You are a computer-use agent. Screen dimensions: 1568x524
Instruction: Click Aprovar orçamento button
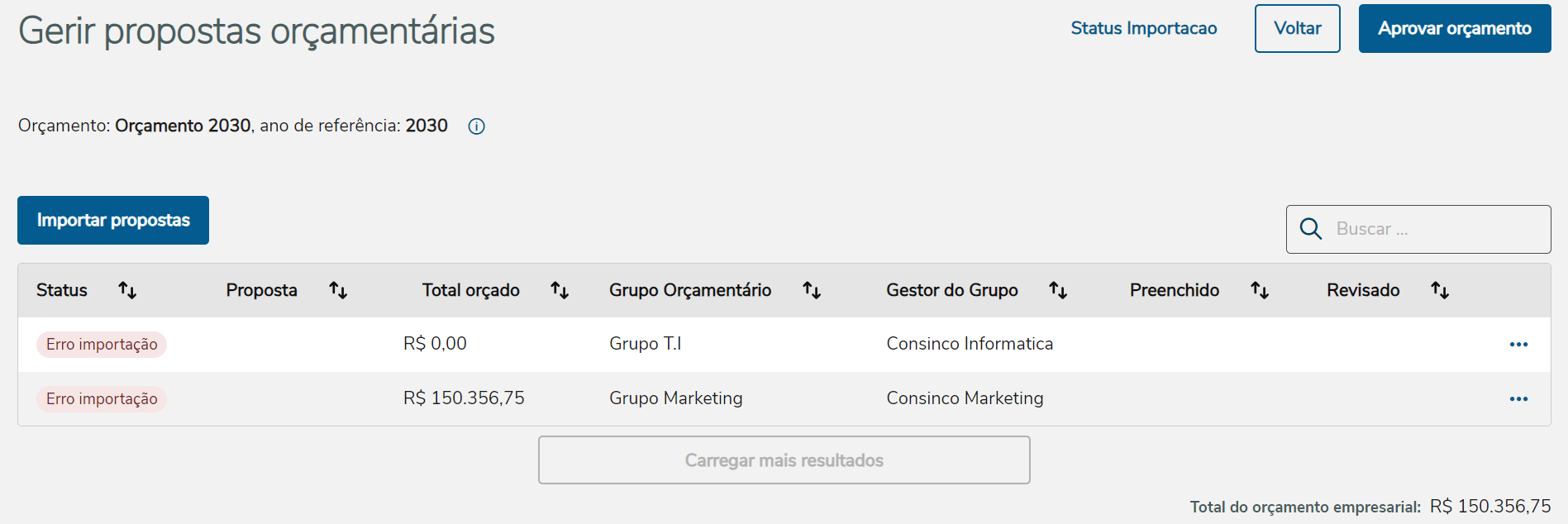click(x=1454, y=29)
